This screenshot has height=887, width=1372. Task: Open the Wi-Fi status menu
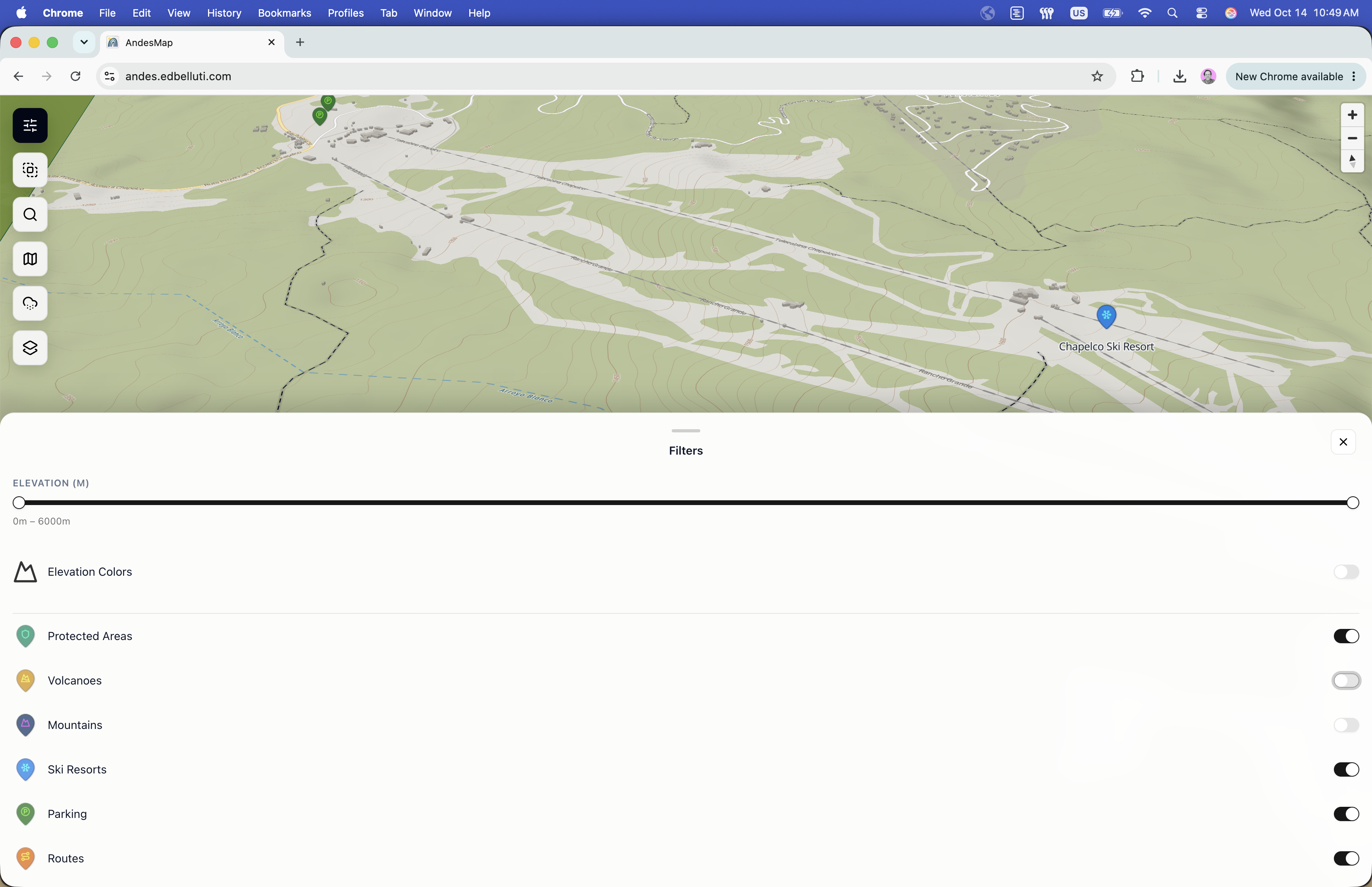[x=1144, y=13]
